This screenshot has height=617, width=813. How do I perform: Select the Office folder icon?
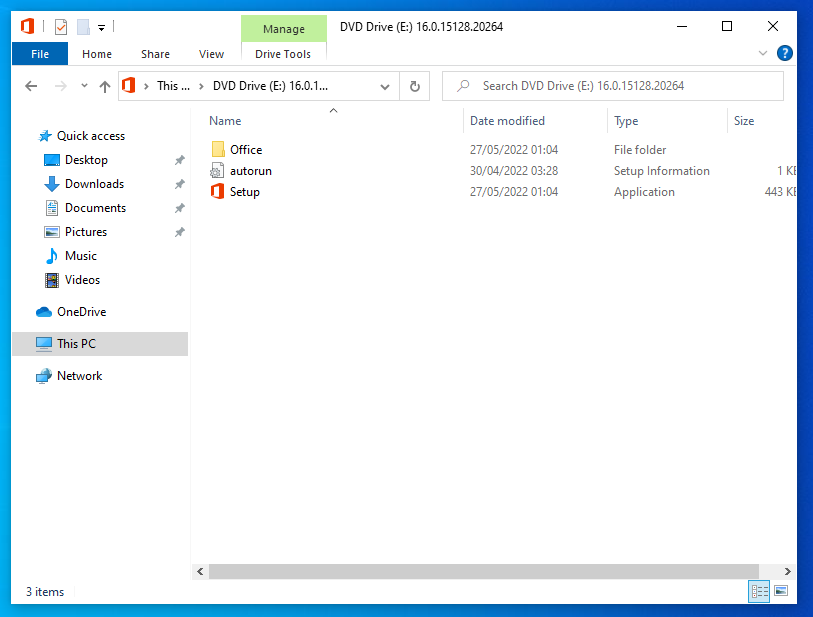(x=218, y=149)
